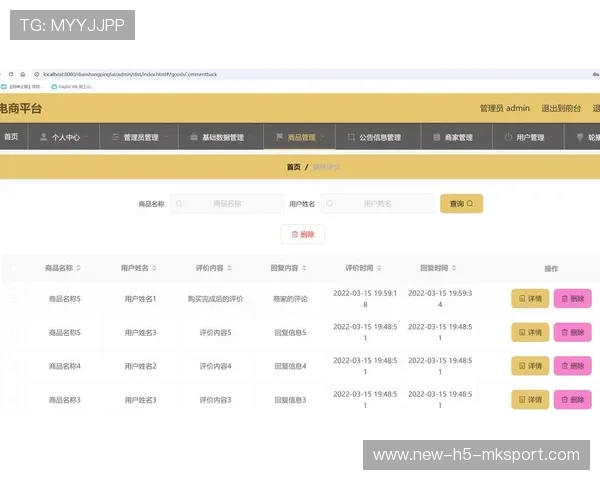Image resolution: width=600 pixels, height=480 pixels.
Task: Open 详情 for the 评价内容5 row
Action: click(530, 332)
